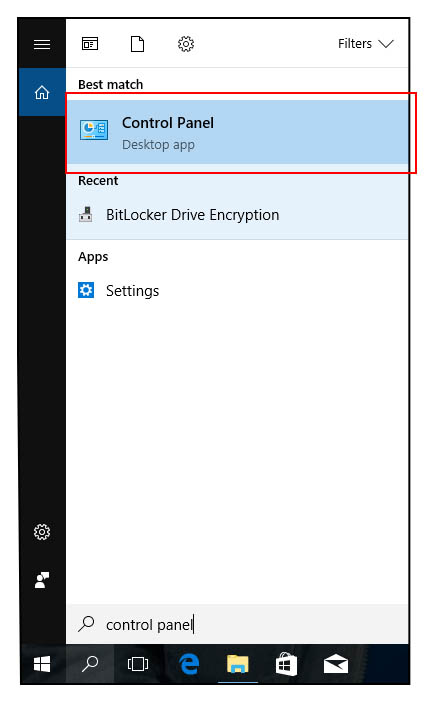Open the Feedback icon in sidebar

pos(42,580)
